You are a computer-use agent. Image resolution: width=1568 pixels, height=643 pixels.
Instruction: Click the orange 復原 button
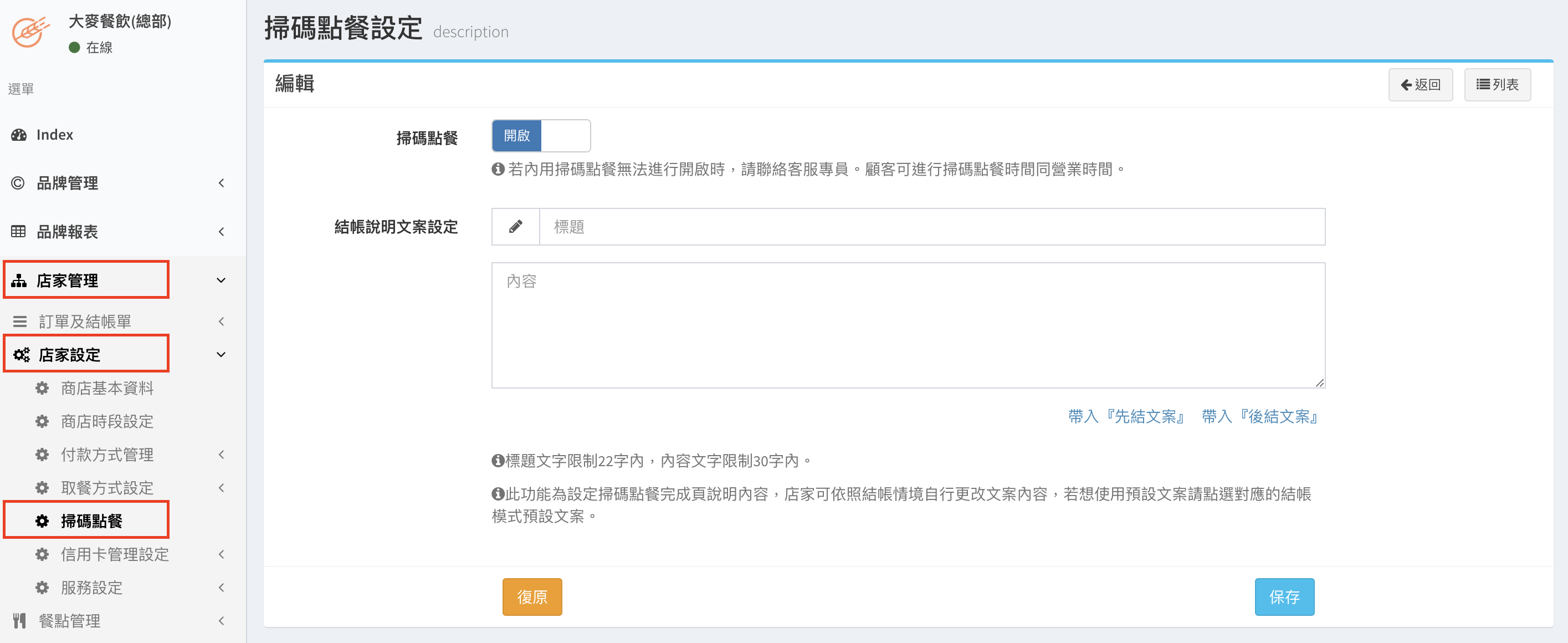(x=531, y=597)
